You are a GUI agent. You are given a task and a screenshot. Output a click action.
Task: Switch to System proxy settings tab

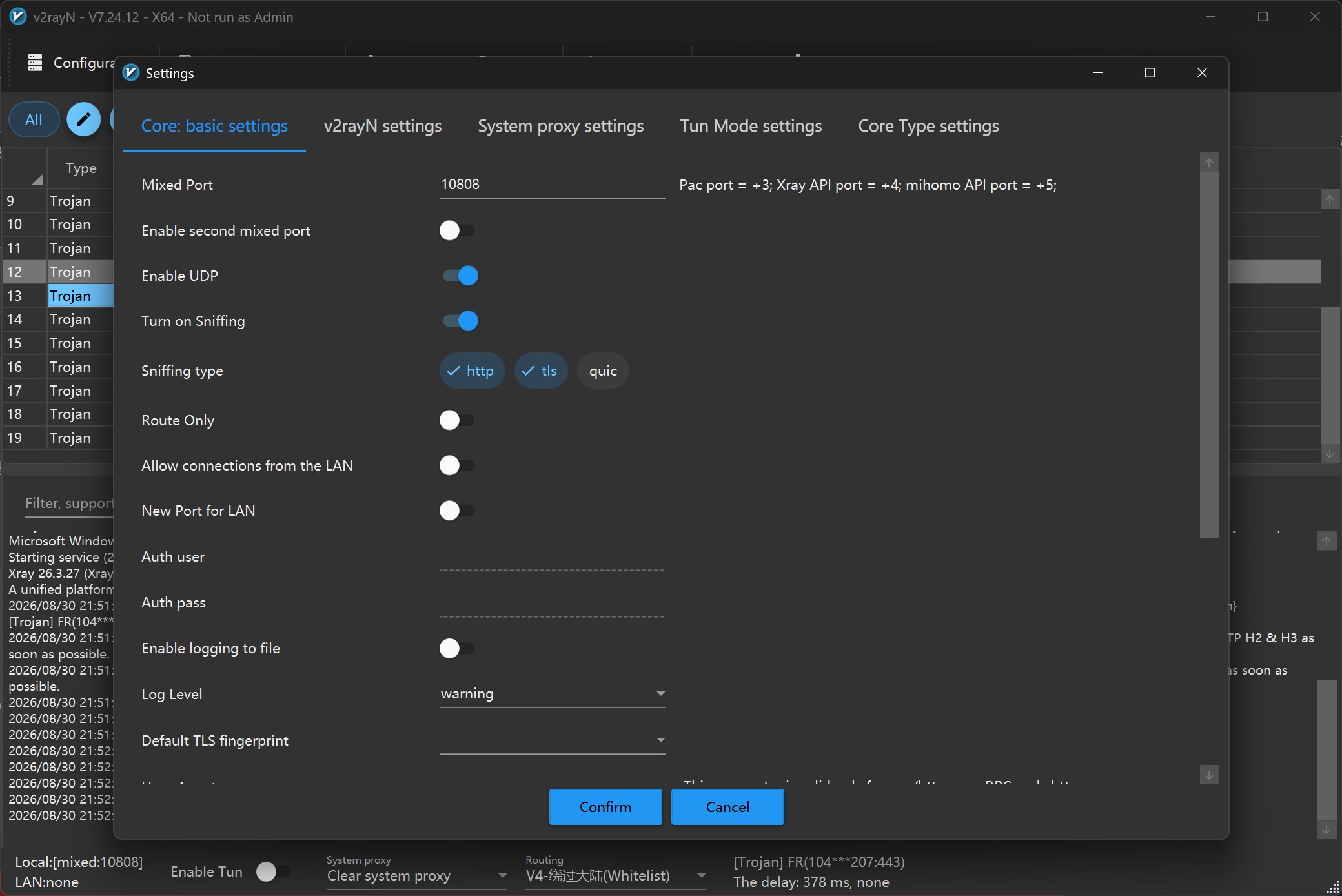[561, 126]
